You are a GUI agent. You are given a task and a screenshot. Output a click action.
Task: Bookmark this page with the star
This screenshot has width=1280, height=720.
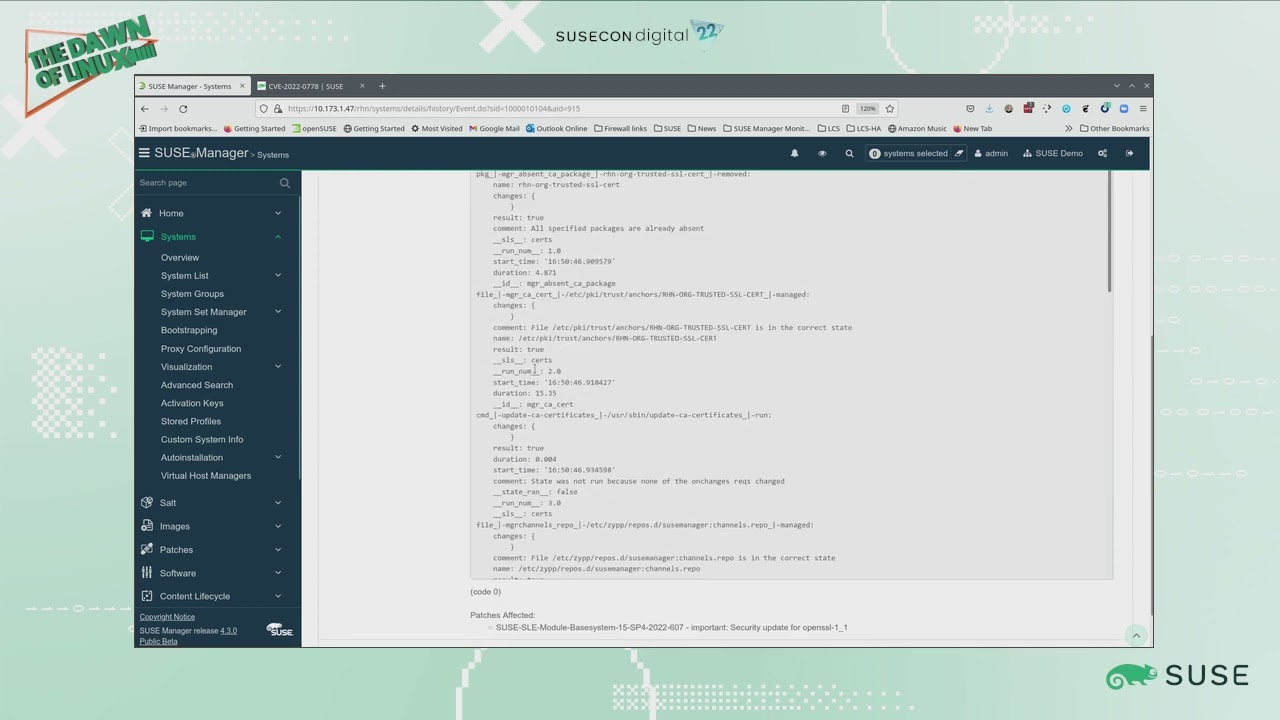[890, 108]
